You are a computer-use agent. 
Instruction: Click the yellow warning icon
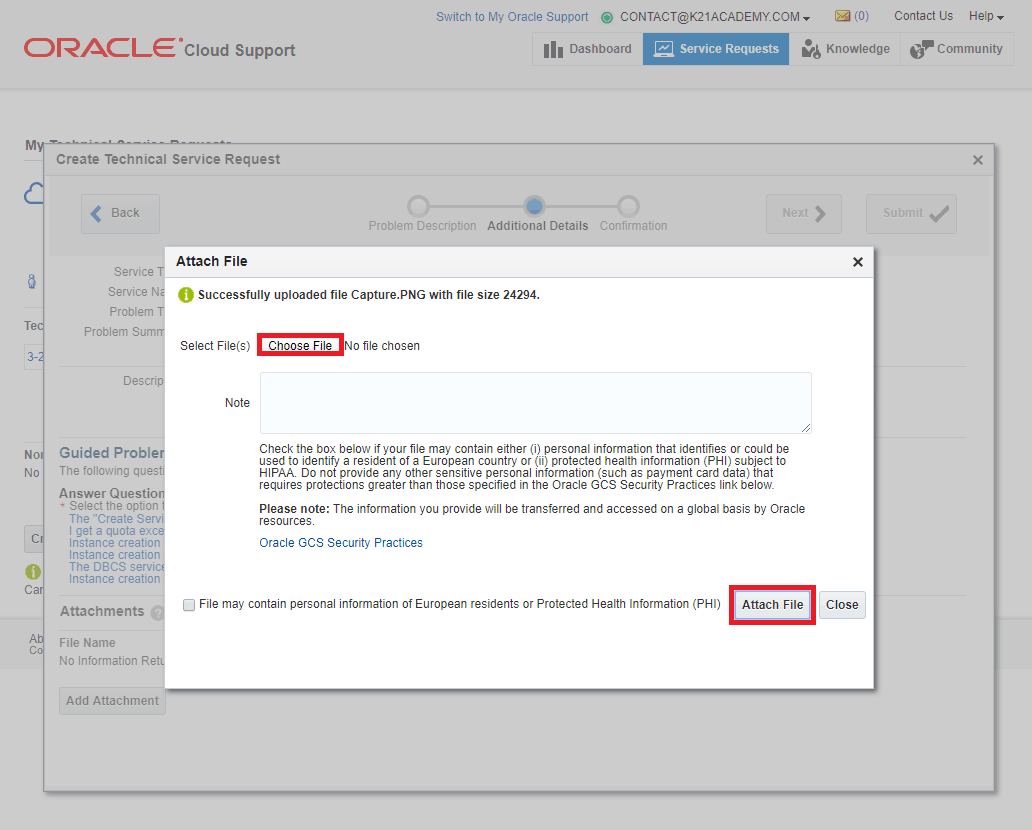click(x=33, y=572)
